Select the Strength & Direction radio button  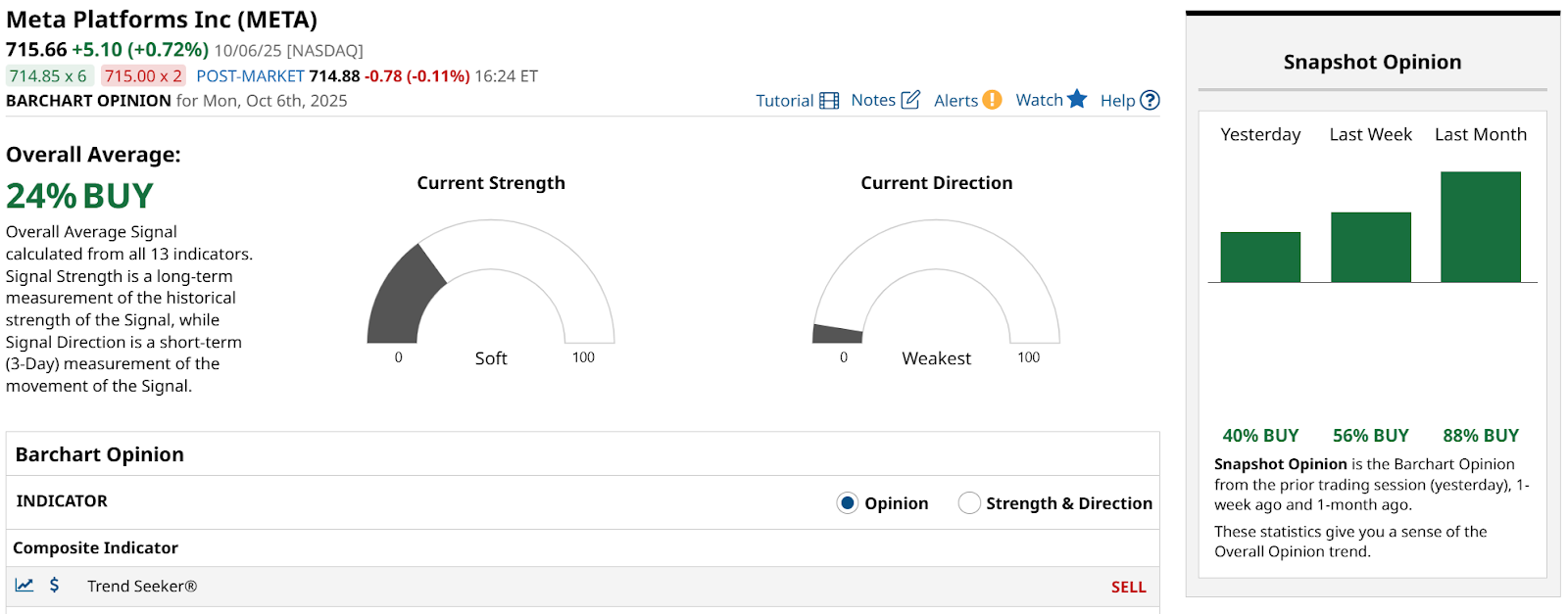969,503
